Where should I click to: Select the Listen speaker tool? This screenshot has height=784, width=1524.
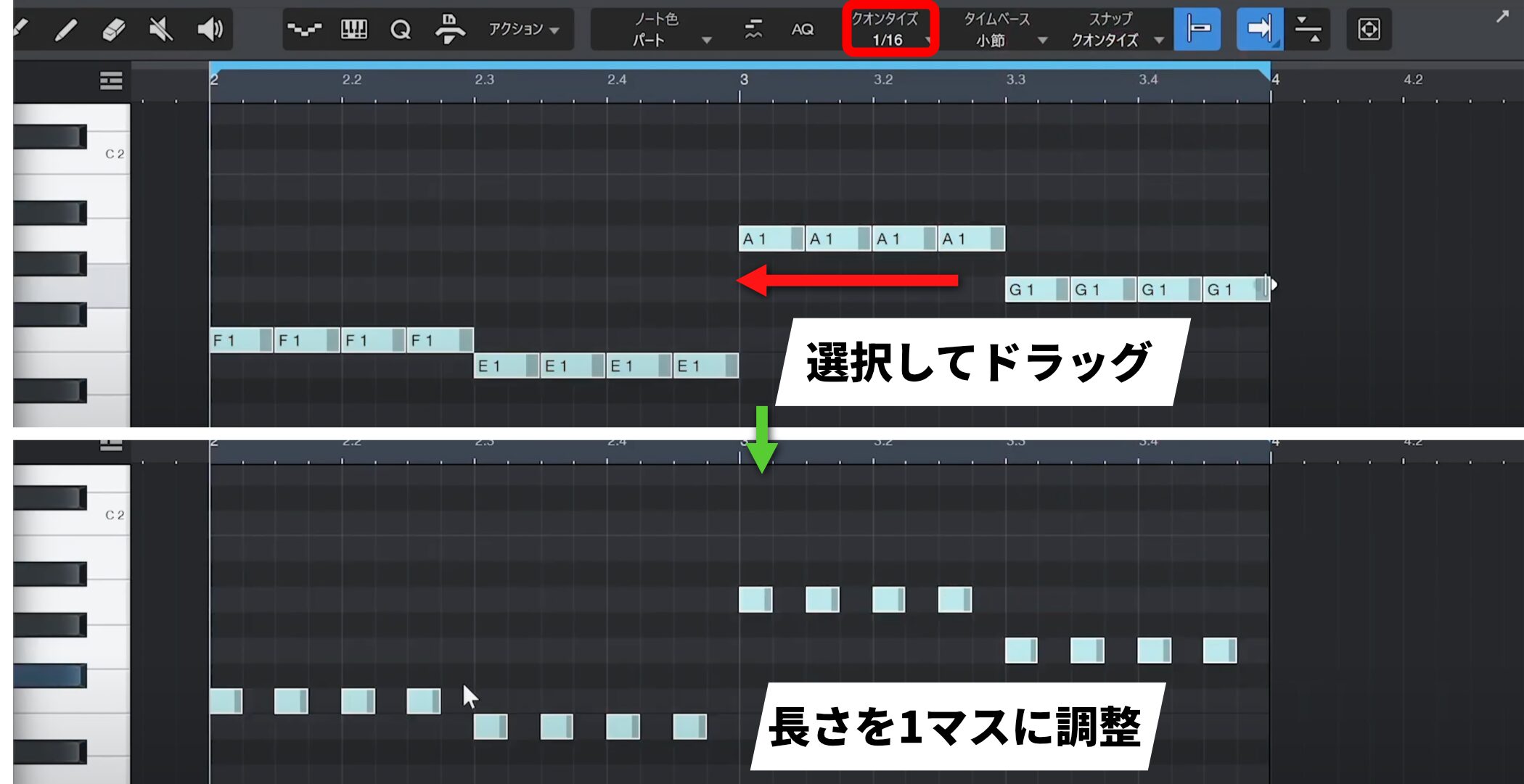pos(210,30)
